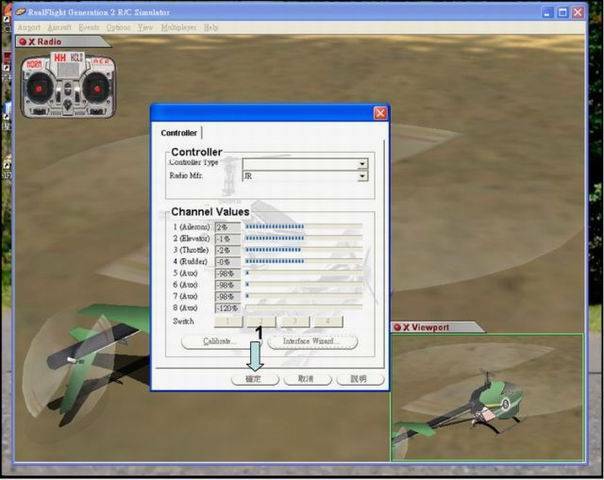Screen dimensions: 604x480
Task: Expand the Controller Type dropdown
Action: (362, 164)
